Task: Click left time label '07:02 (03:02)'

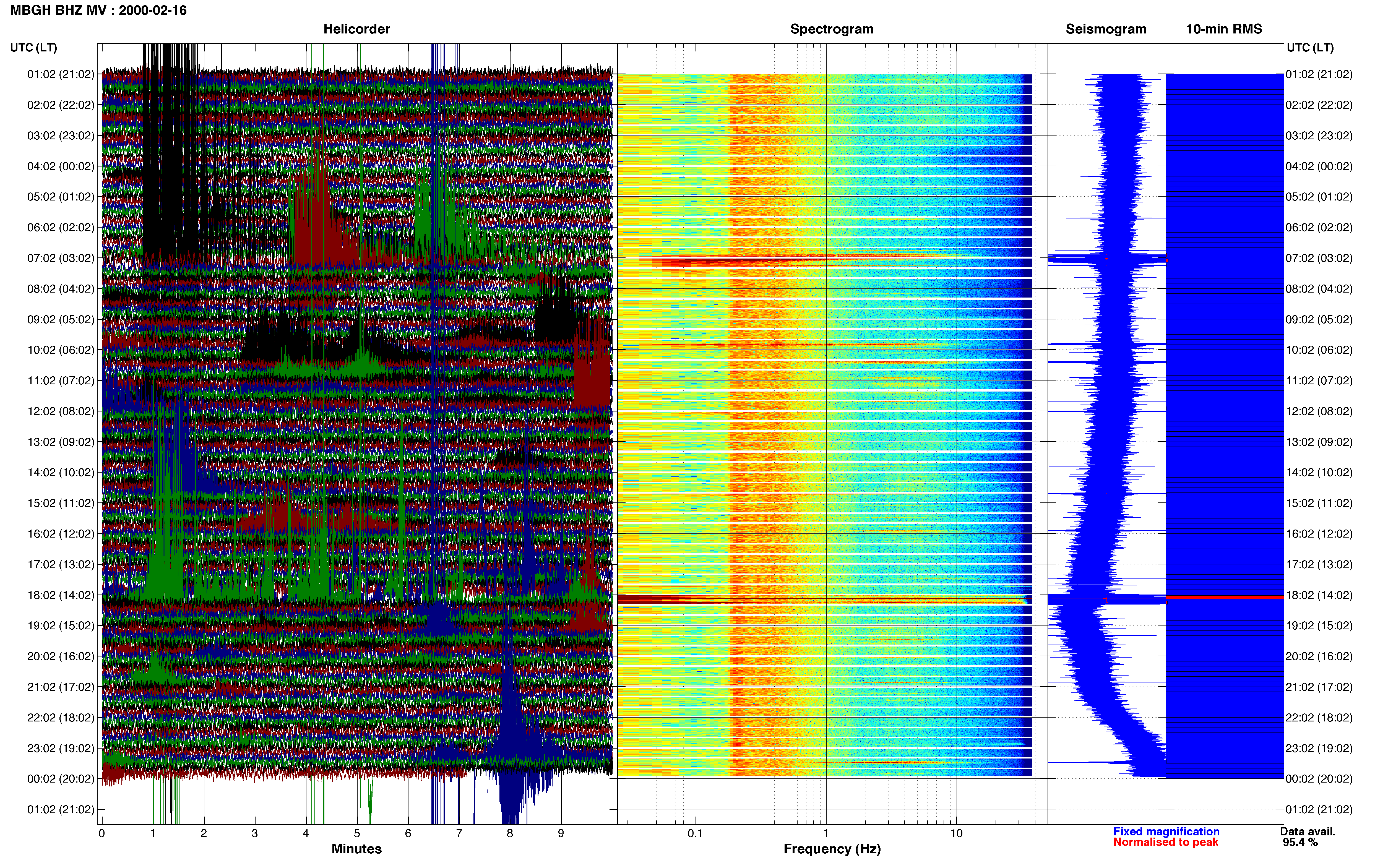Action: point(60,258)
